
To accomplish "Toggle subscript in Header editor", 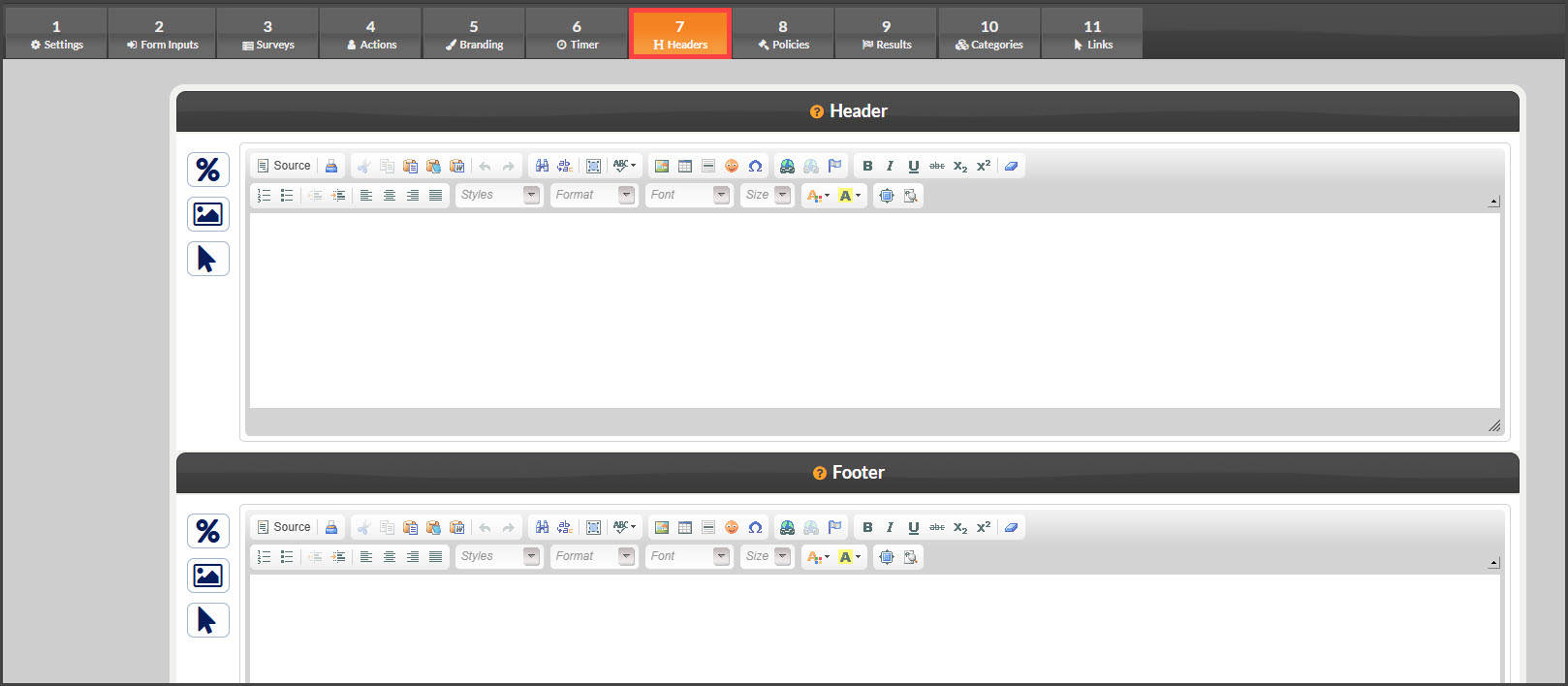I will coord(959,166).
